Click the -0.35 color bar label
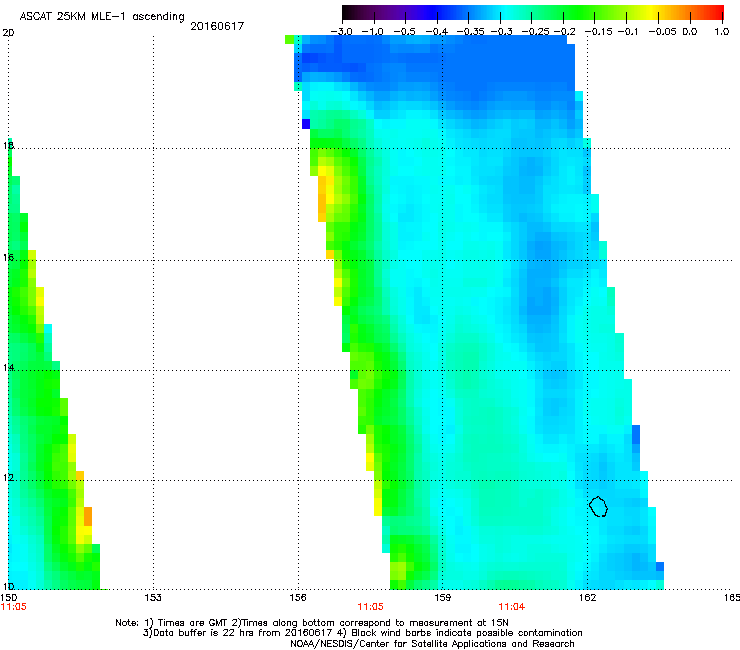 pyautogui.click(x=470, y=32)
